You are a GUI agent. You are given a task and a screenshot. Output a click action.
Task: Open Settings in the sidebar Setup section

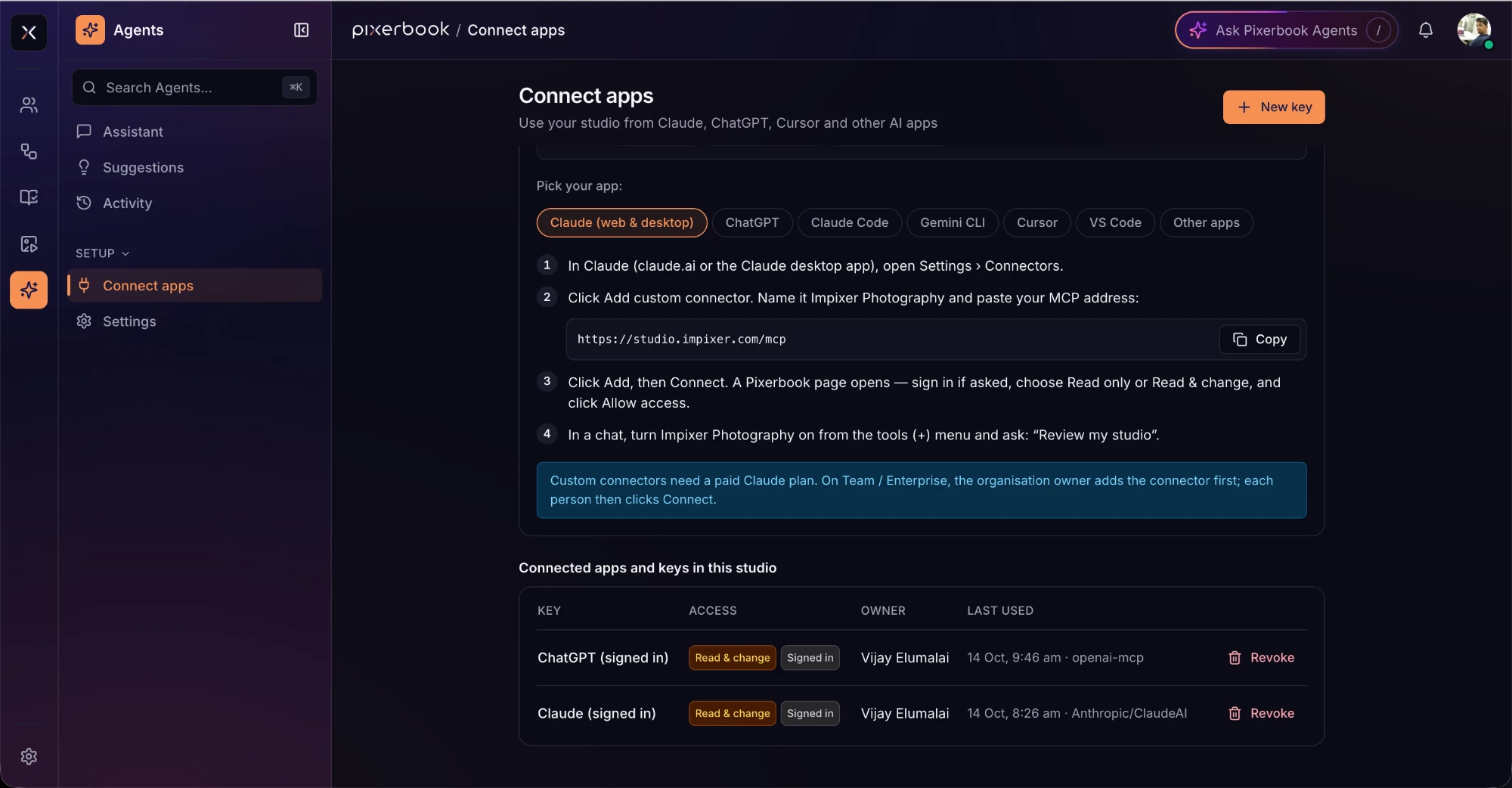pos(194,321)
